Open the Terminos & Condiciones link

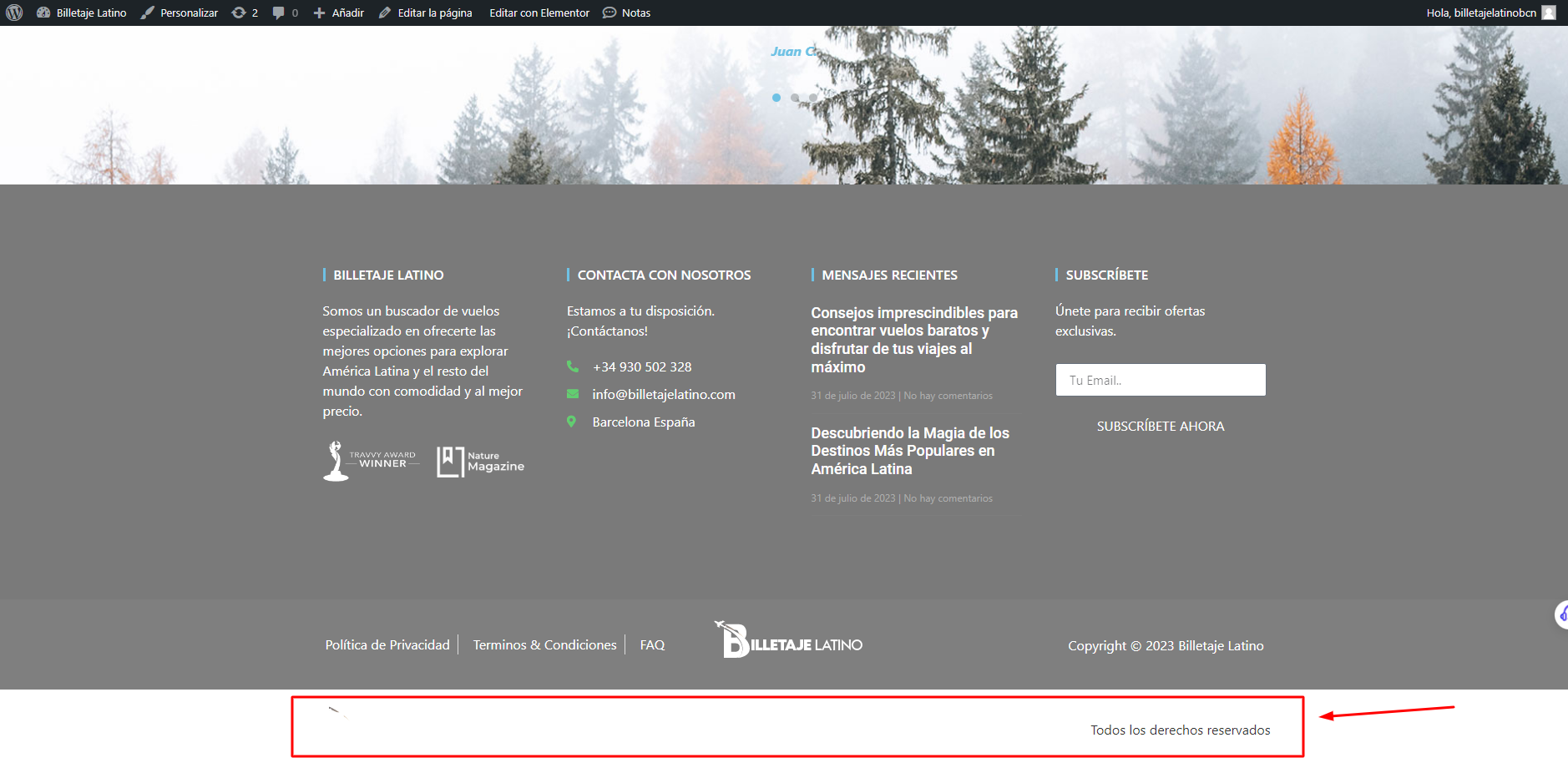pyautogui.click(x=544, y=644)
